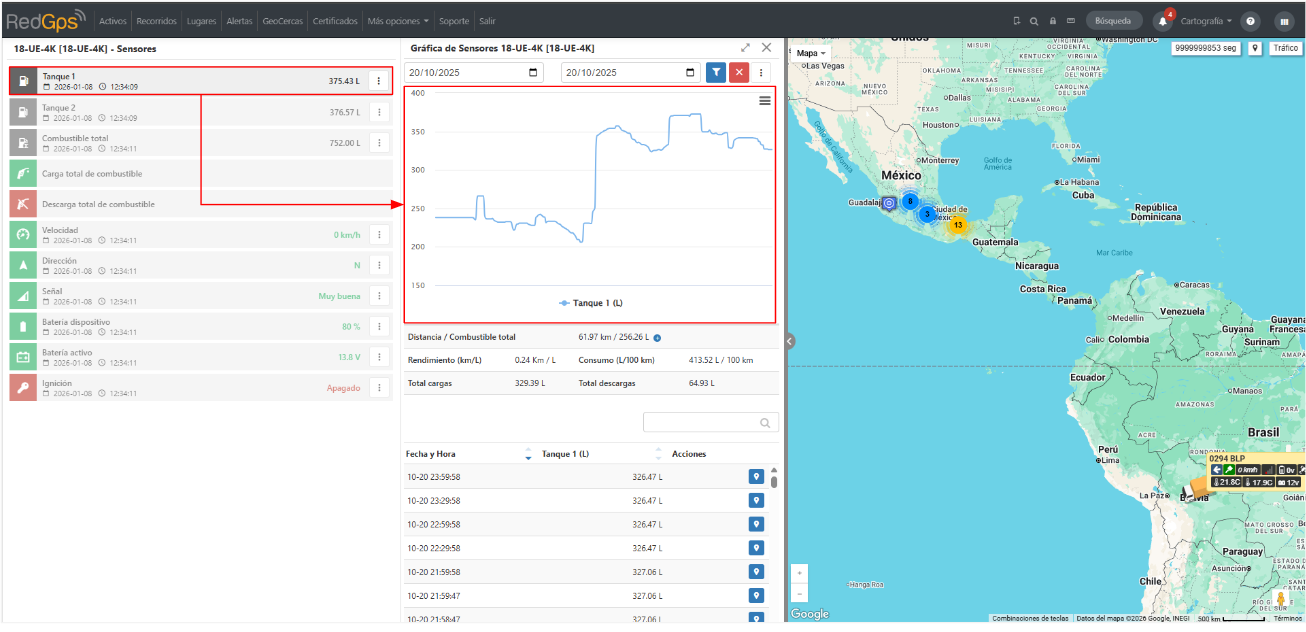Viewport: 1306px width, 632px height.
Task: Click the Salir link
Action: pos(487,20)
